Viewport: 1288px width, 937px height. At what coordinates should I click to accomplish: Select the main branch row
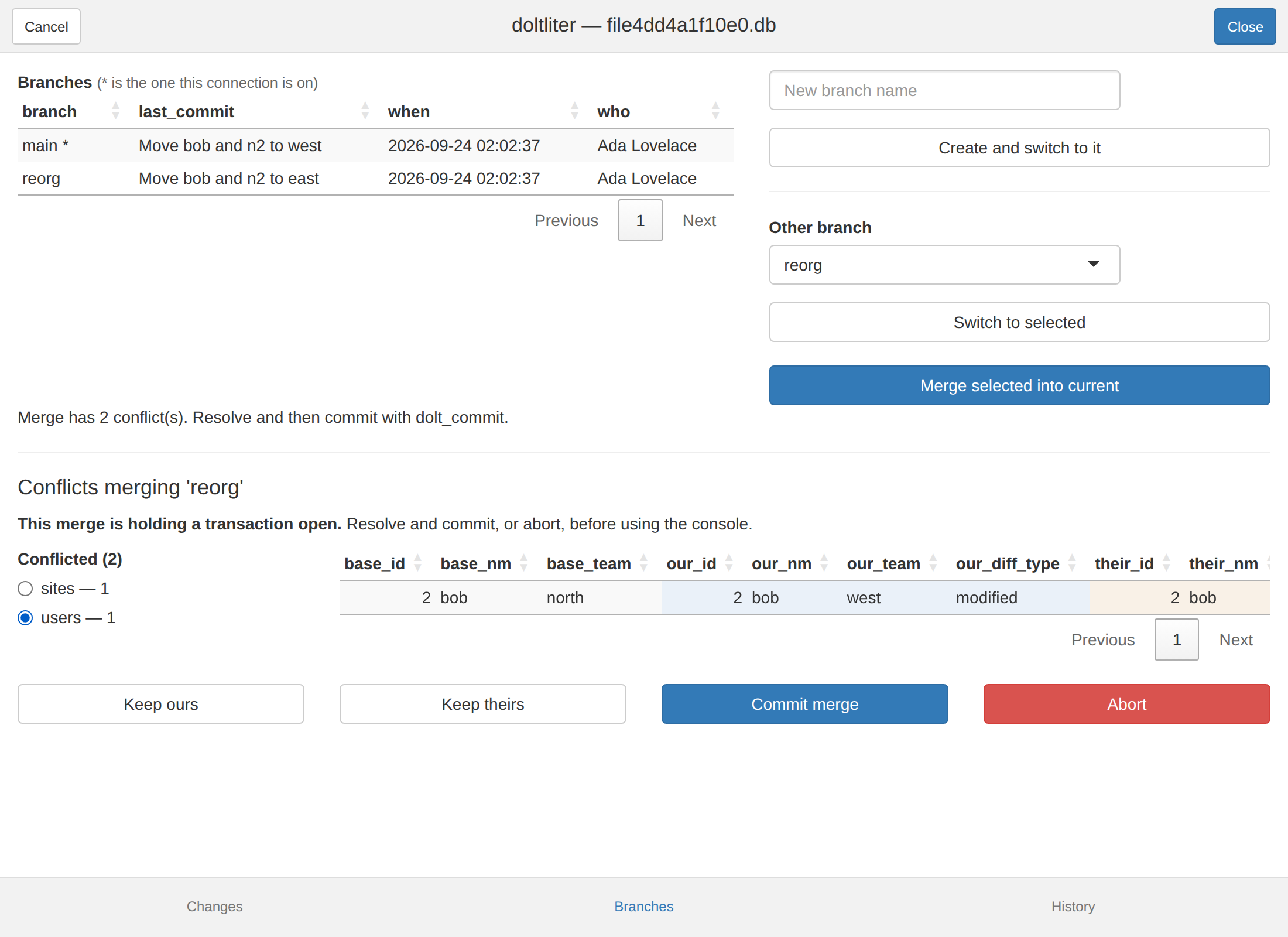tap(376, 145)
